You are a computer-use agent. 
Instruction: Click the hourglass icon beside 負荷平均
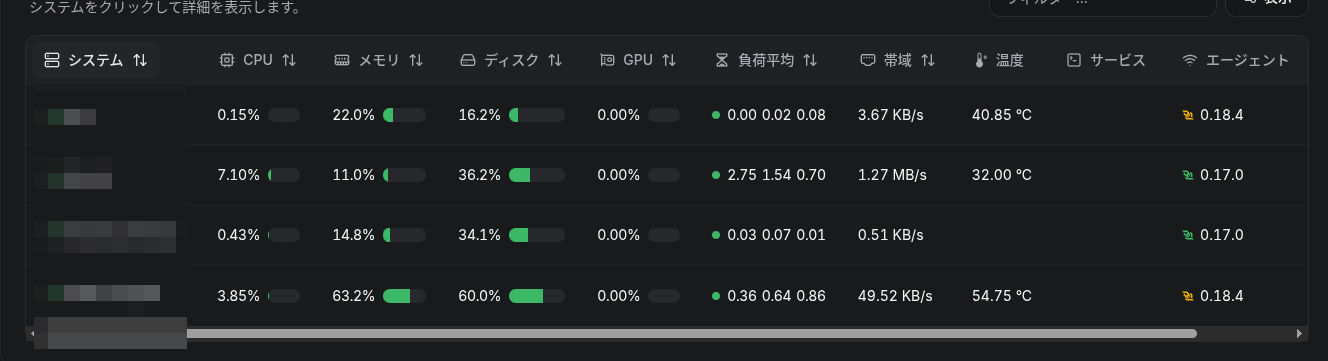tap(722, 60)
